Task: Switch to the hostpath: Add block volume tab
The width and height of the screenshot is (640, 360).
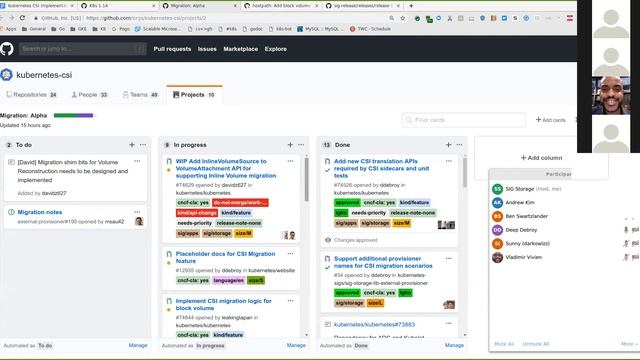Action: (x=282, y=6)
